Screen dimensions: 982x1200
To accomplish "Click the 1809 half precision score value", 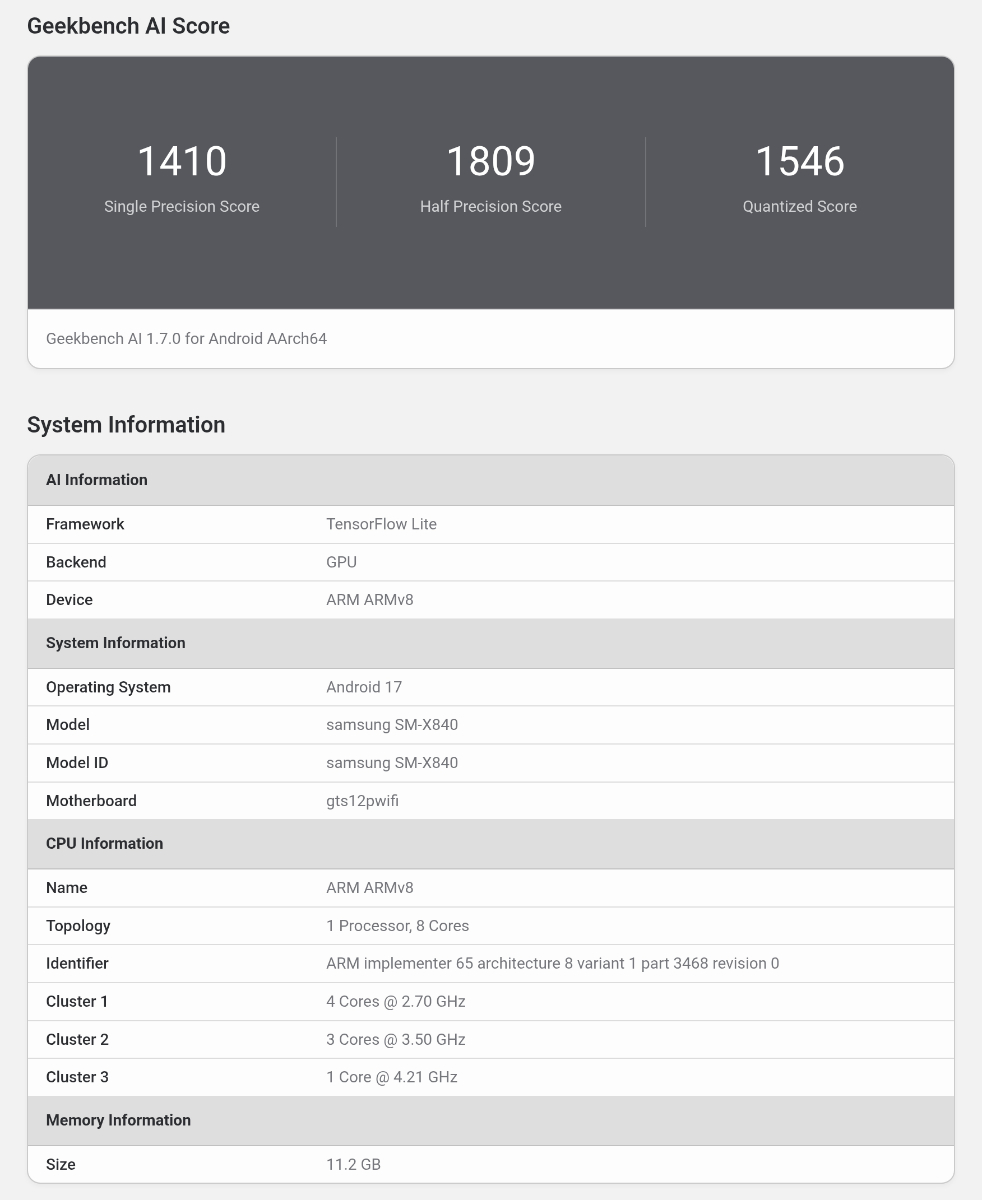I will 491,161.
